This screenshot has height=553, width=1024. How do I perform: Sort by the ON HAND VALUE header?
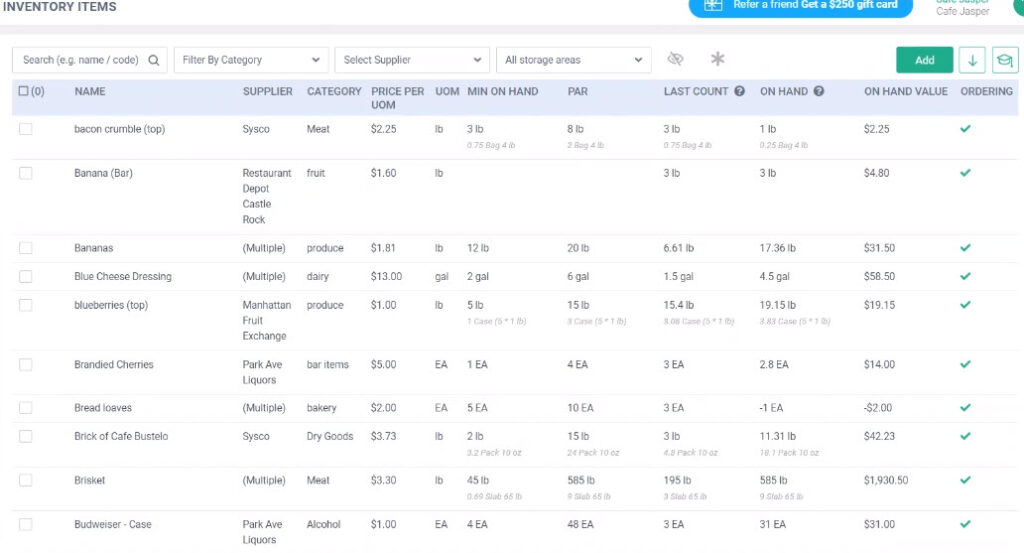click(905, 91)
